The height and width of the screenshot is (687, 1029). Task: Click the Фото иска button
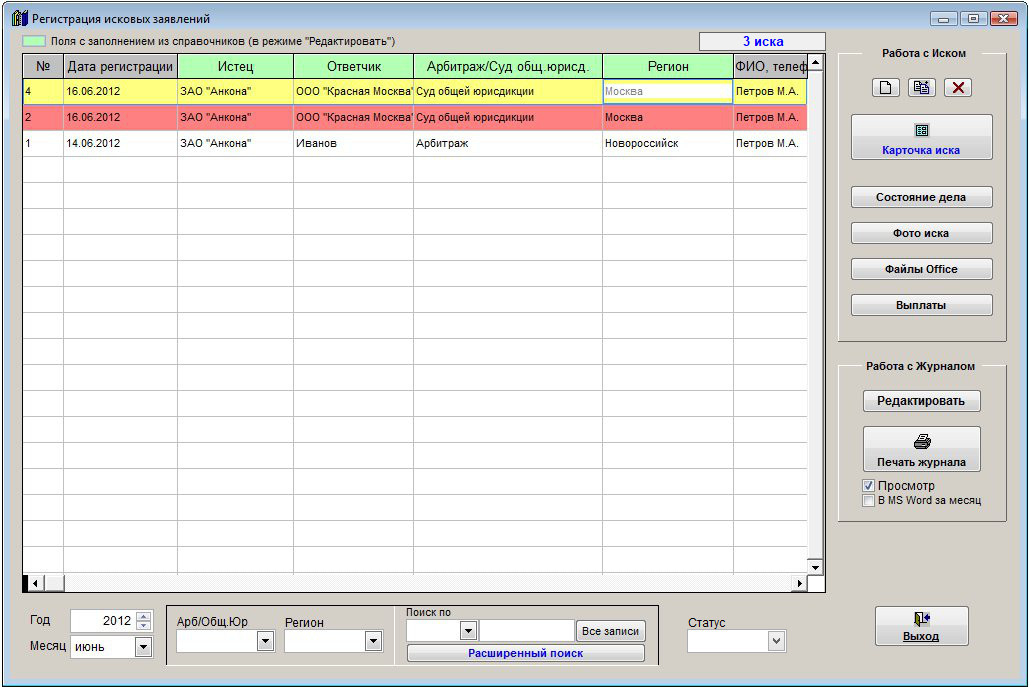point(921,233)
